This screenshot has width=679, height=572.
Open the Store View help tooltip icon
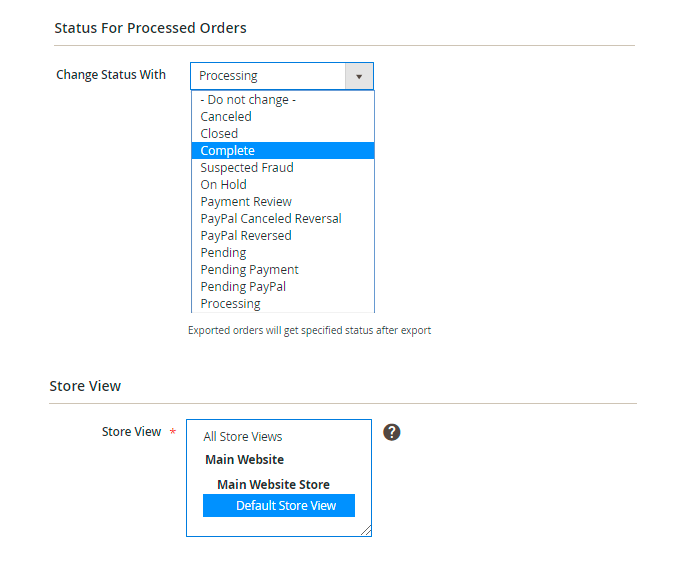pyautogui.click(x=391, y=432)
